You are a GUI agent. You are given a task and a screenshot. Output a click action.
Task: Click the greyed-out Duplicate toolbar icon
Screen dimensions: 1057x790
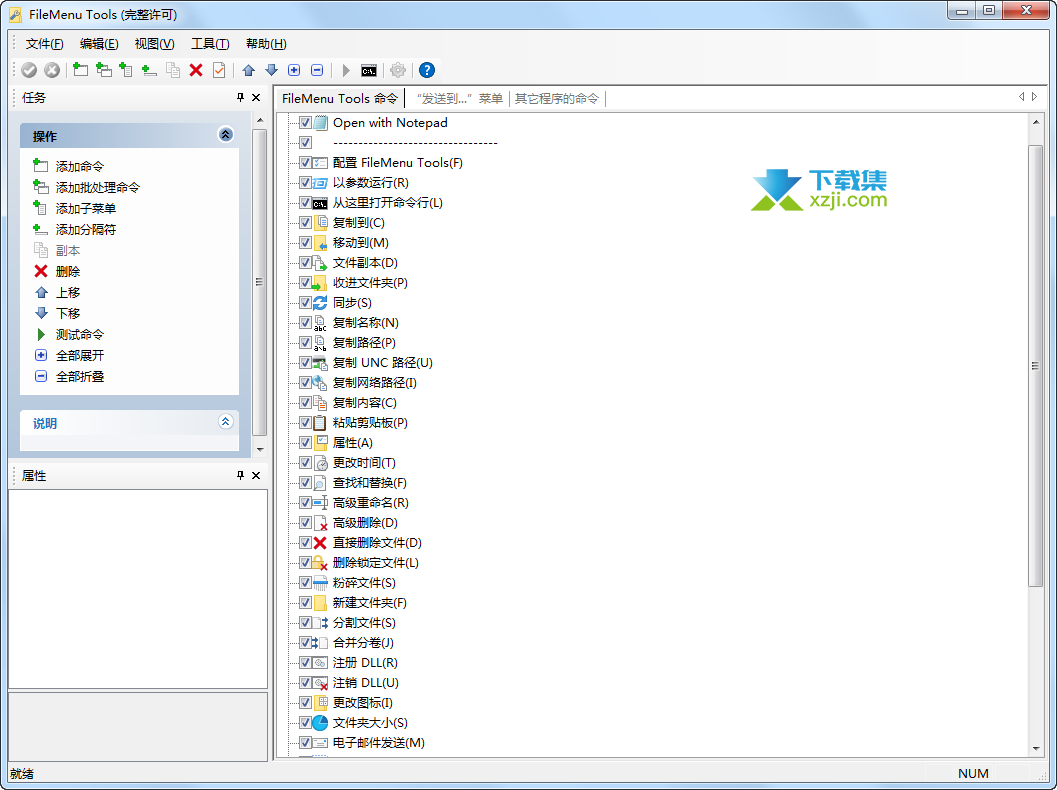173,70
